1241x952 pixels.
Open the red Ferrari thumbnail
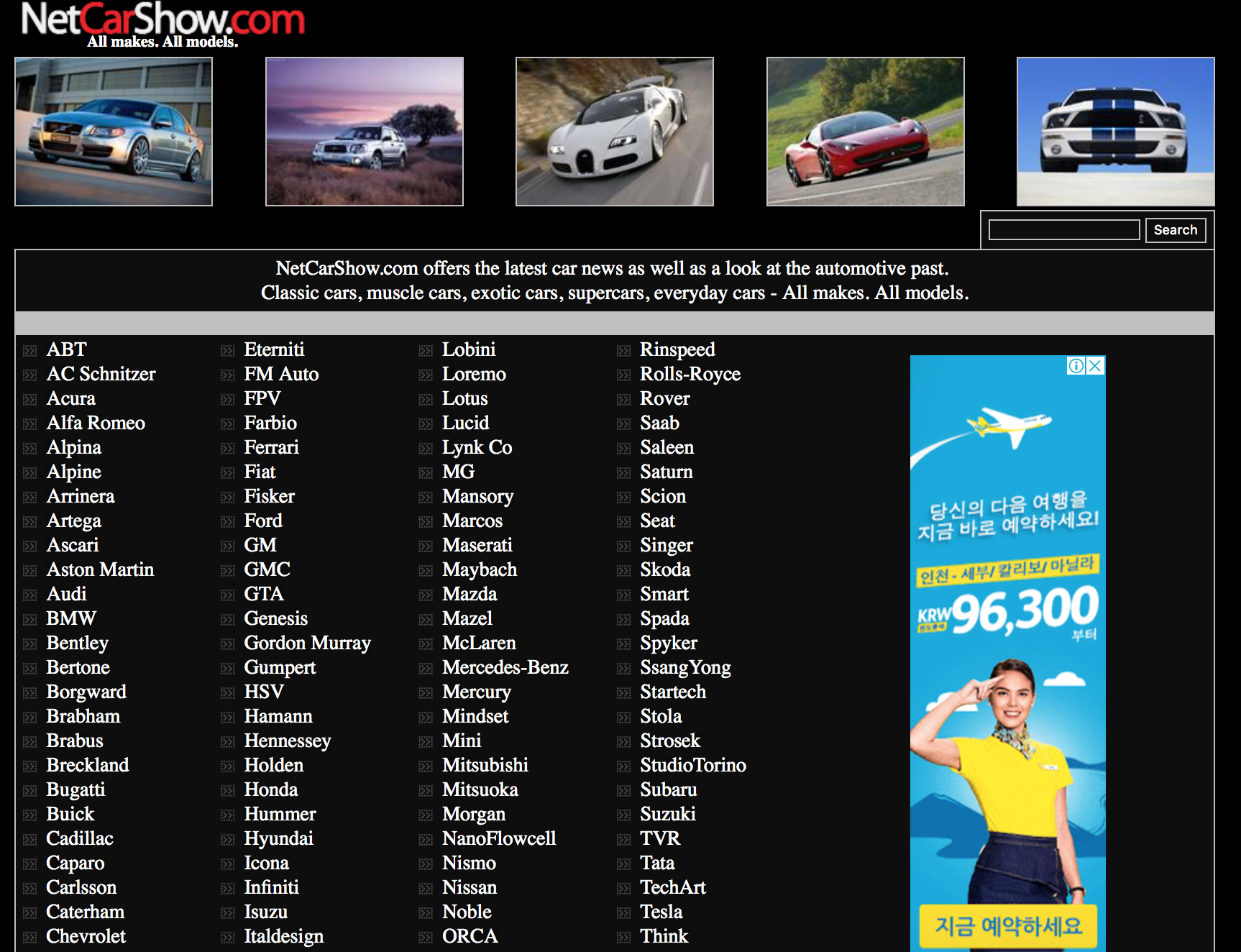coord(866,132)
